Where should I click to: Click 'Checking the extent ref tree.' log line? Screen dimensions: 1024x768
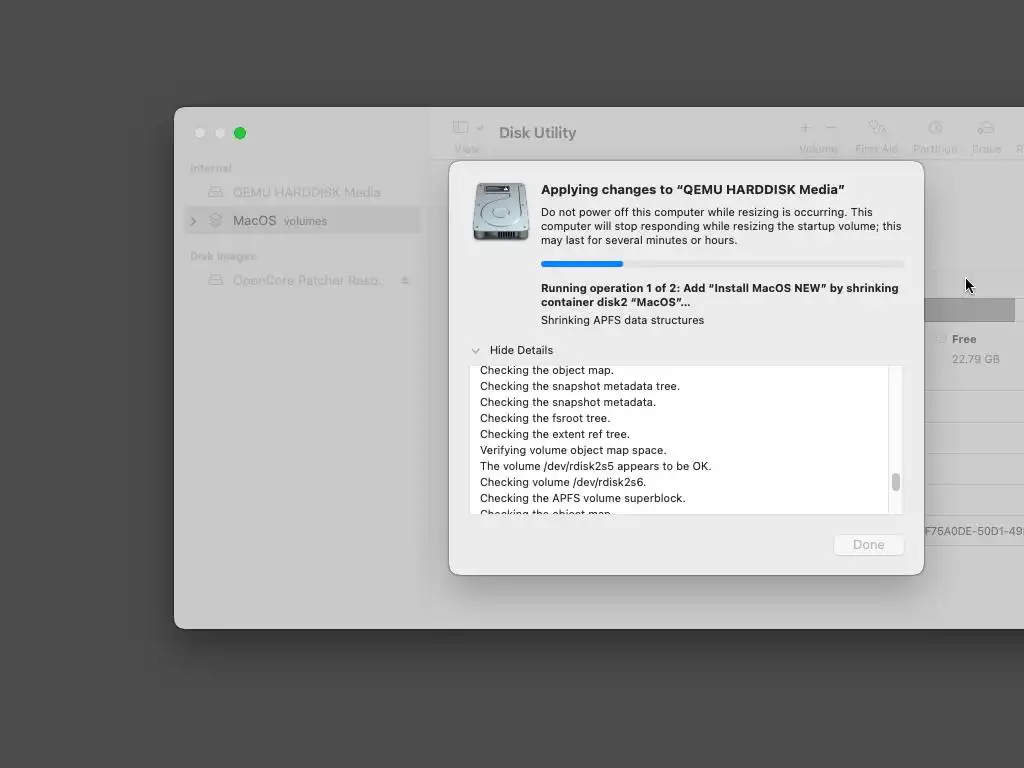coord(554,434)
